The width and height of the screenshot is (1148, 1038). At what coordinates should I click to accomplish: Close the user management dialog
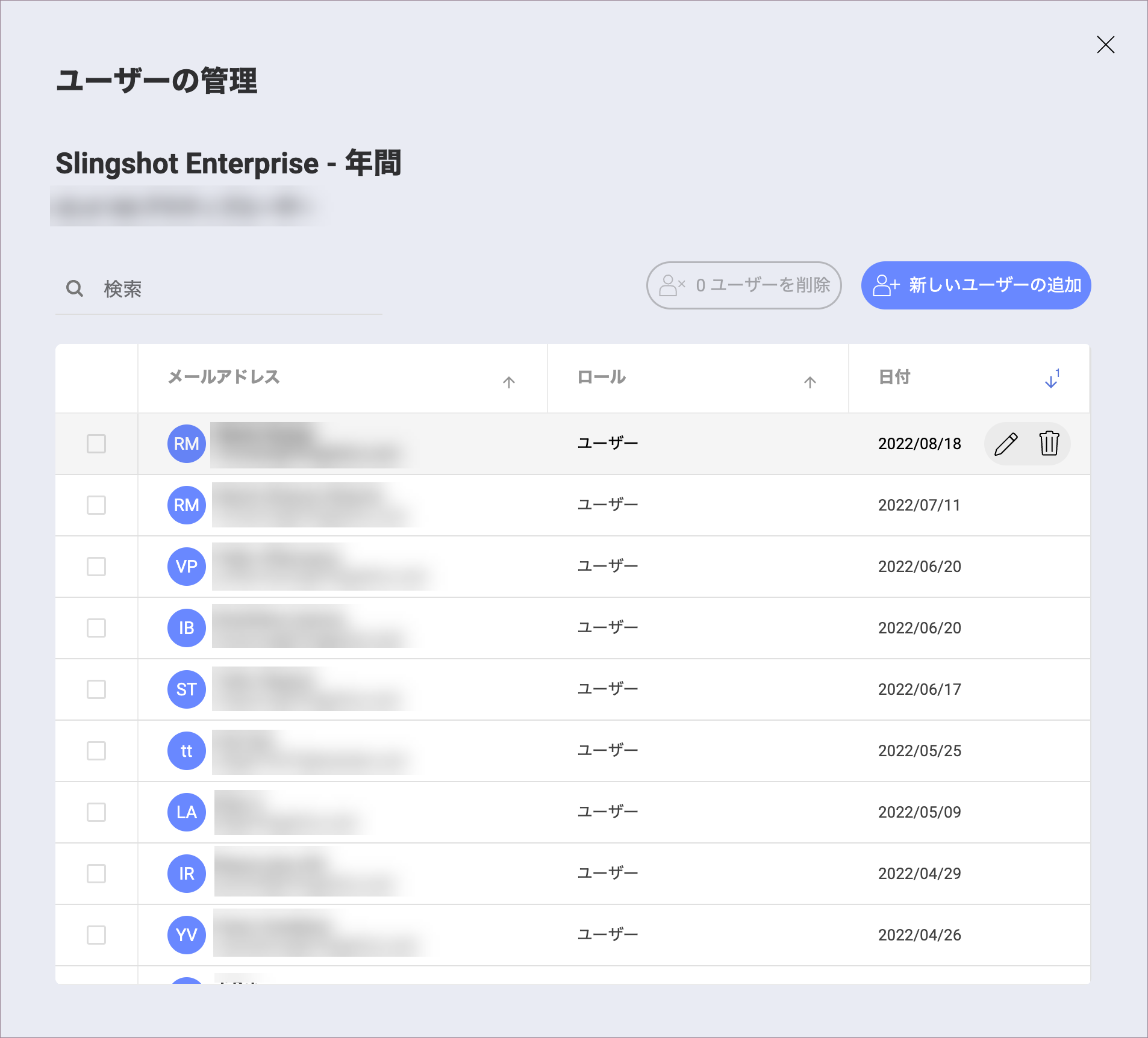coord(1105,45)
